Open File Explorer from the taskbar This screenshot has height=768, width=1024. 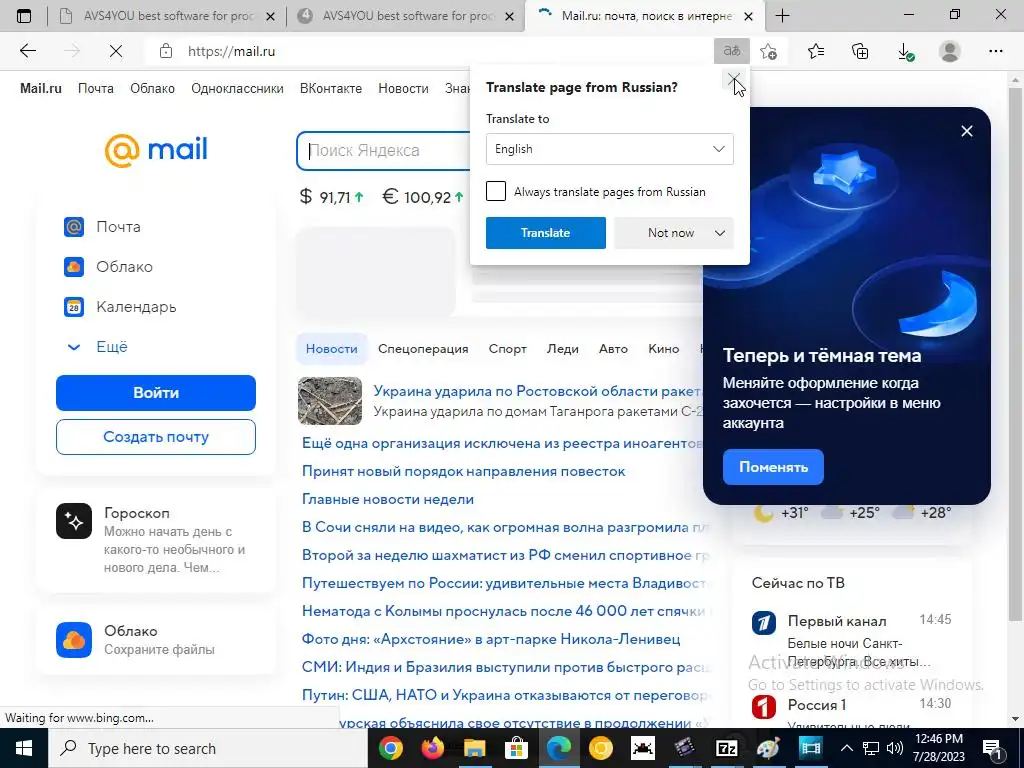[474, 748]
